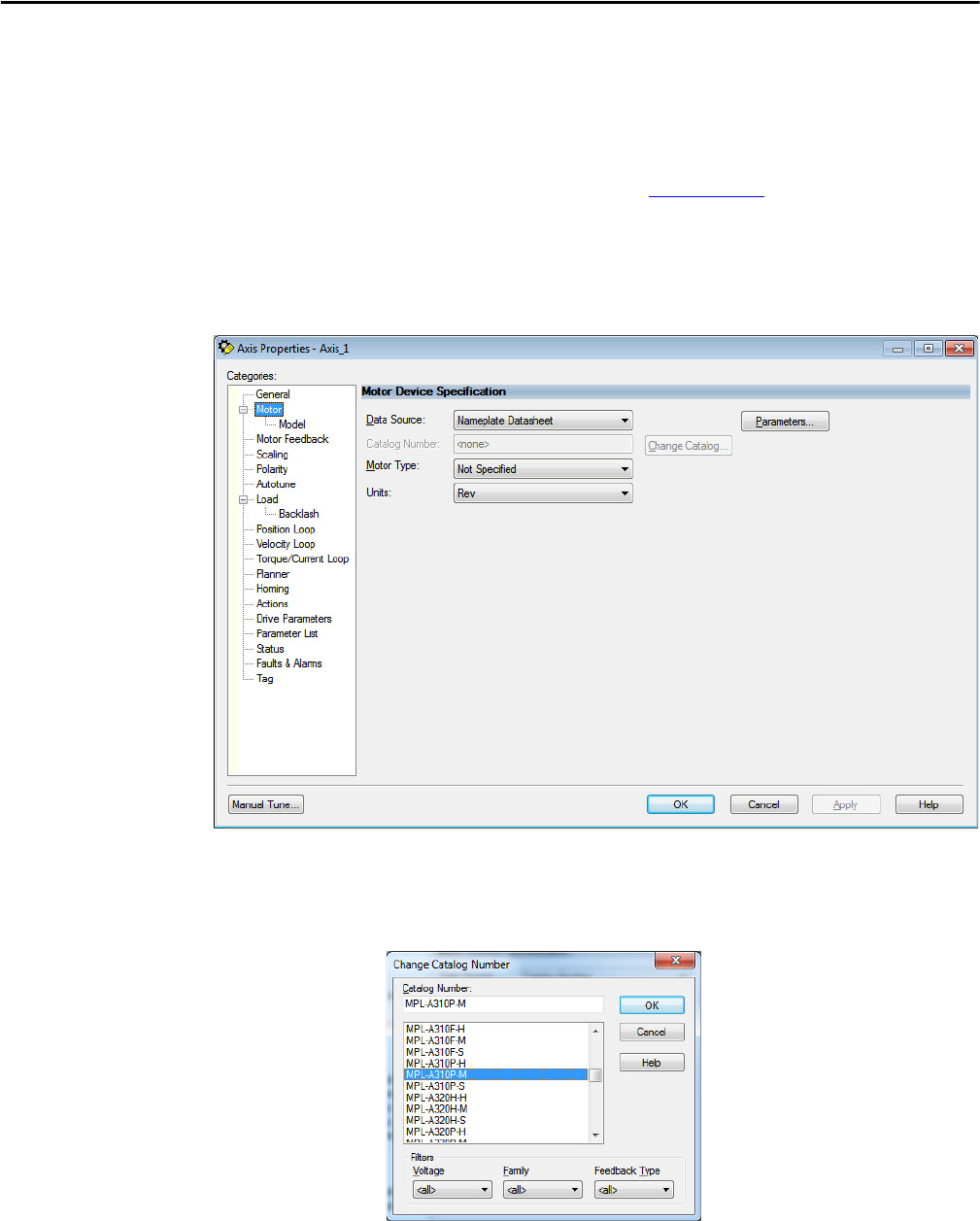Select General category in tree
This screenshot has height=1221, width=980.
pos(273,394)
